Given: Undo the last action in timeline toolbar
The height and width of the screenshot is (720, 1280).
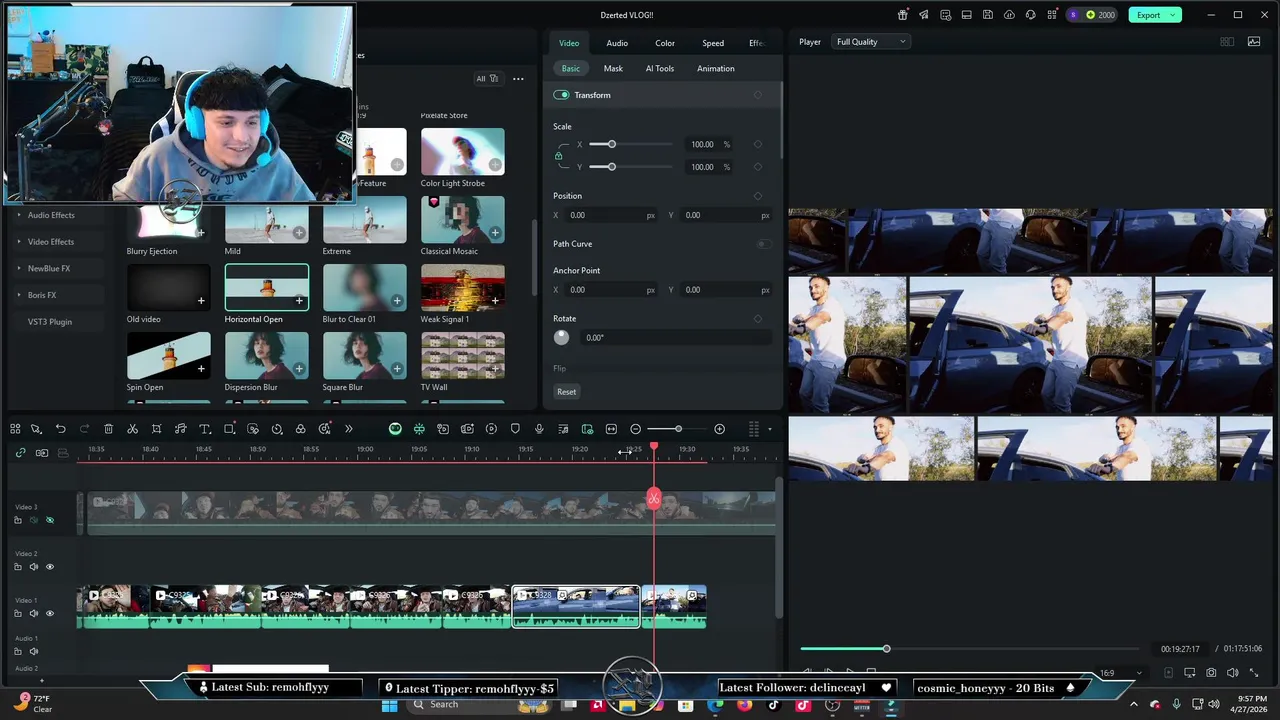Looking at the screenshot, I should pyautogui.click(x=60, y=429).
